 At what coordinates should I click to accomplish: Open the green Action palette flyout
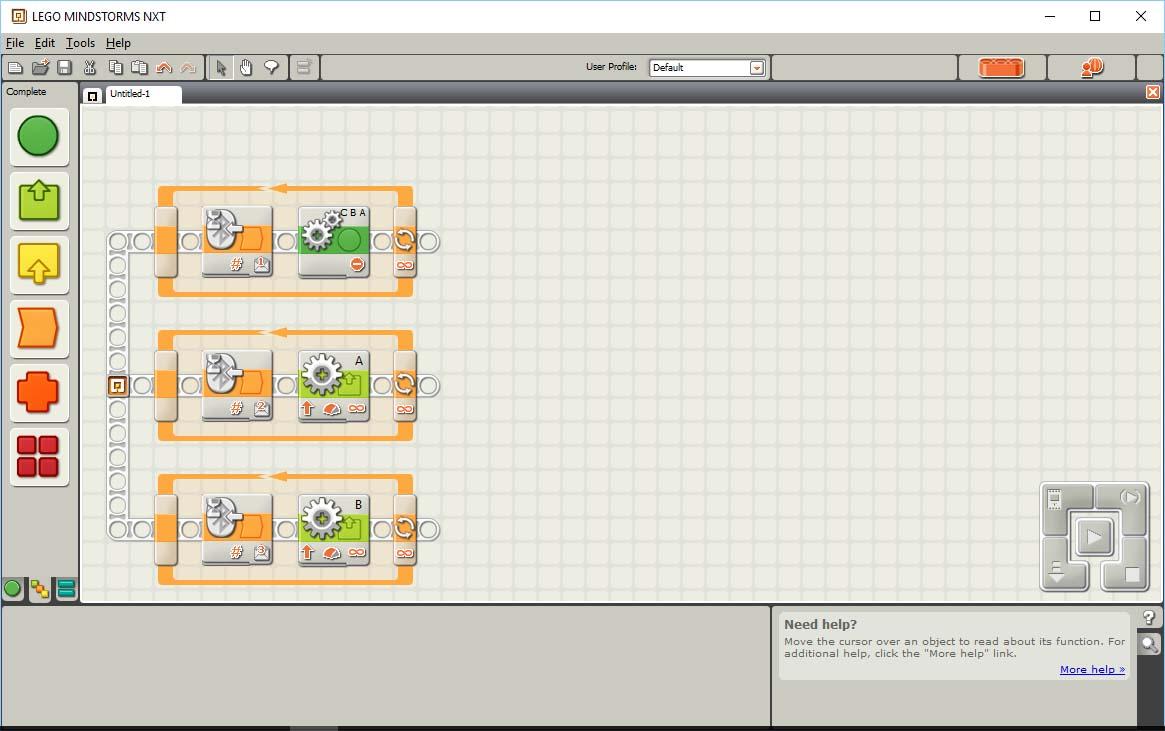39,201
